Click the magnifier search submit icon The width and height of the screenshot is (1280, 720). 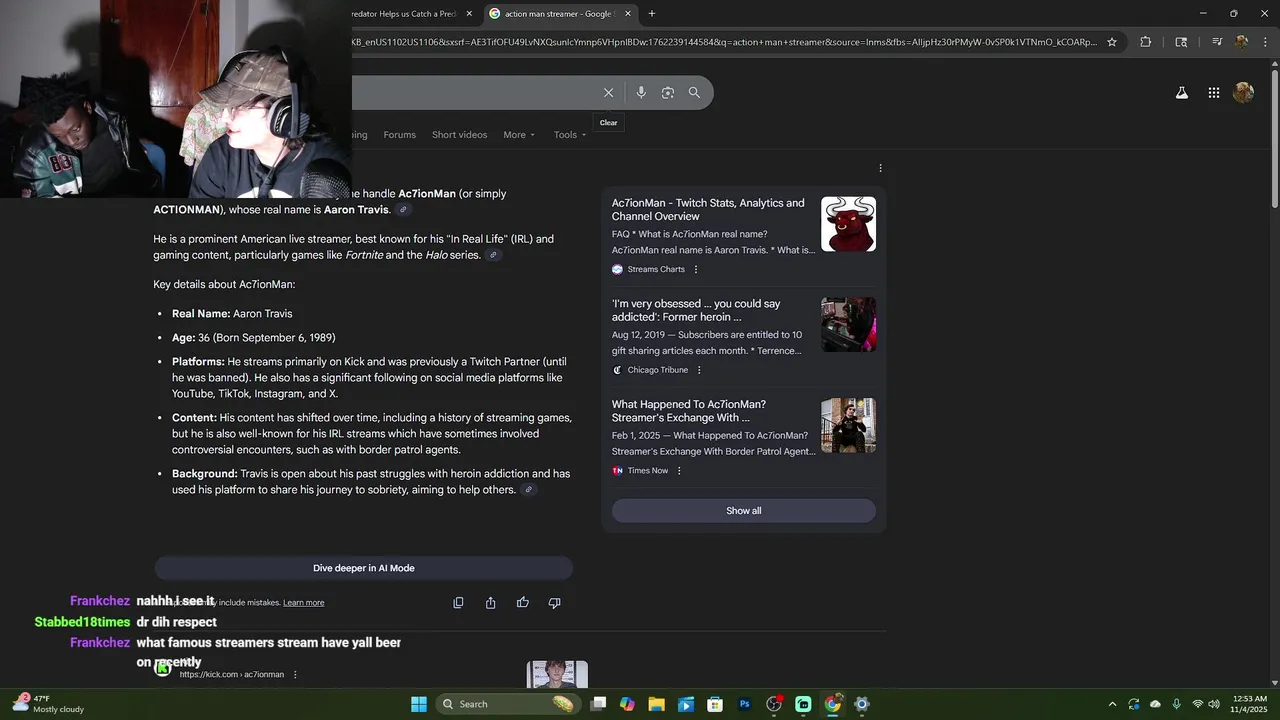click(694, 93)
